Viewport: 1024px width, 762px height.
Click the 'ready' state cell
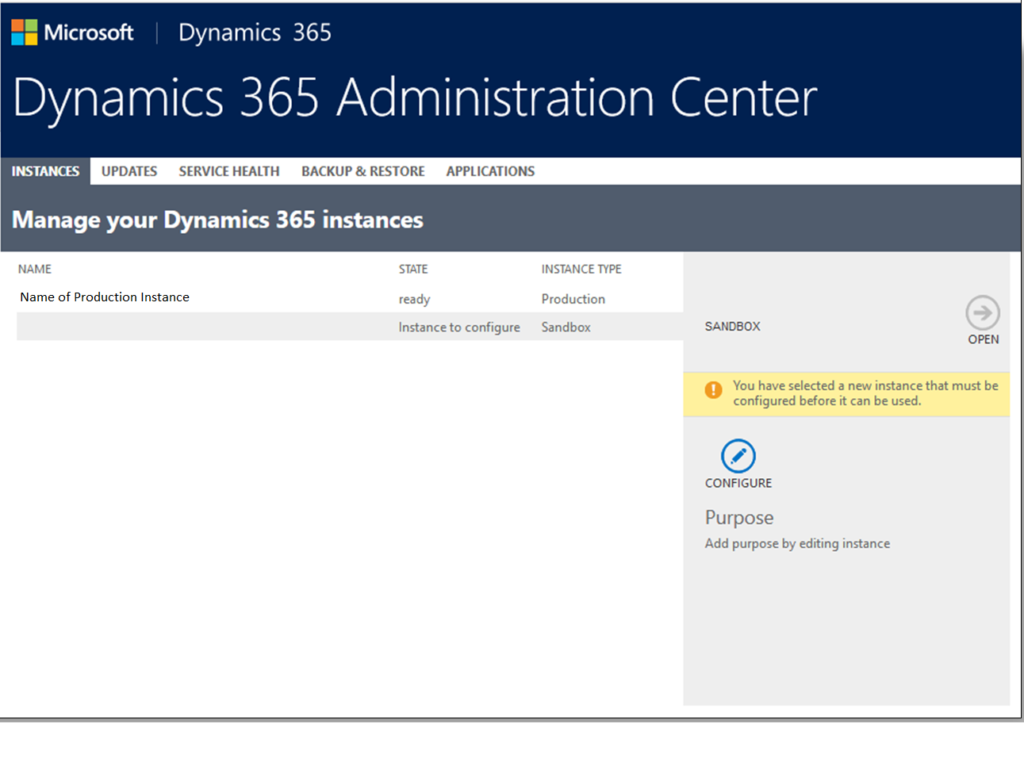click(415, 299)
